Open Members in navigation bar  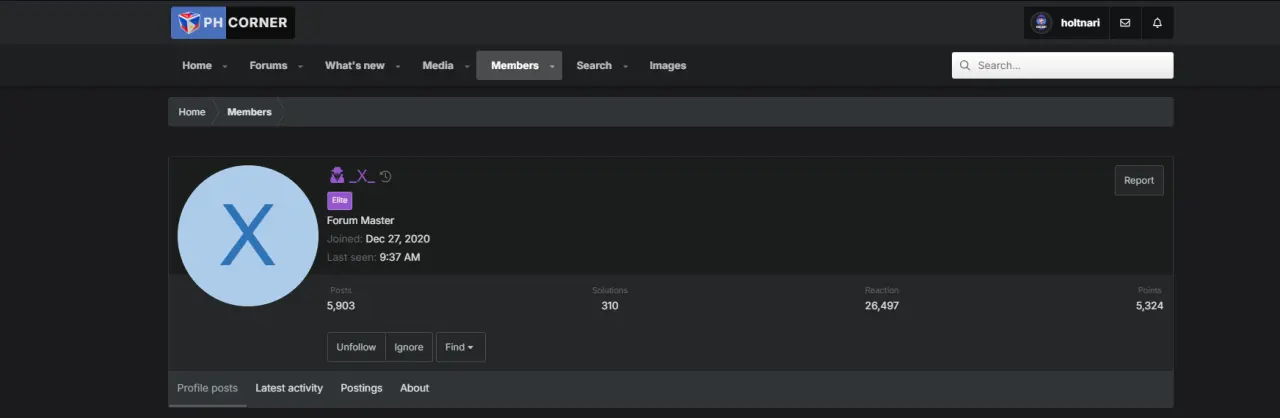(x=515, y=65)
